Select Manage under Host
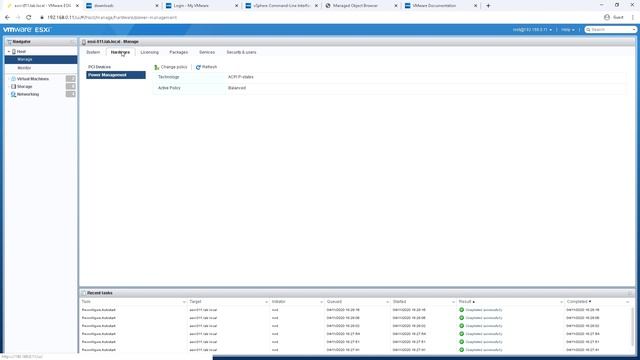 pos(41,60)
